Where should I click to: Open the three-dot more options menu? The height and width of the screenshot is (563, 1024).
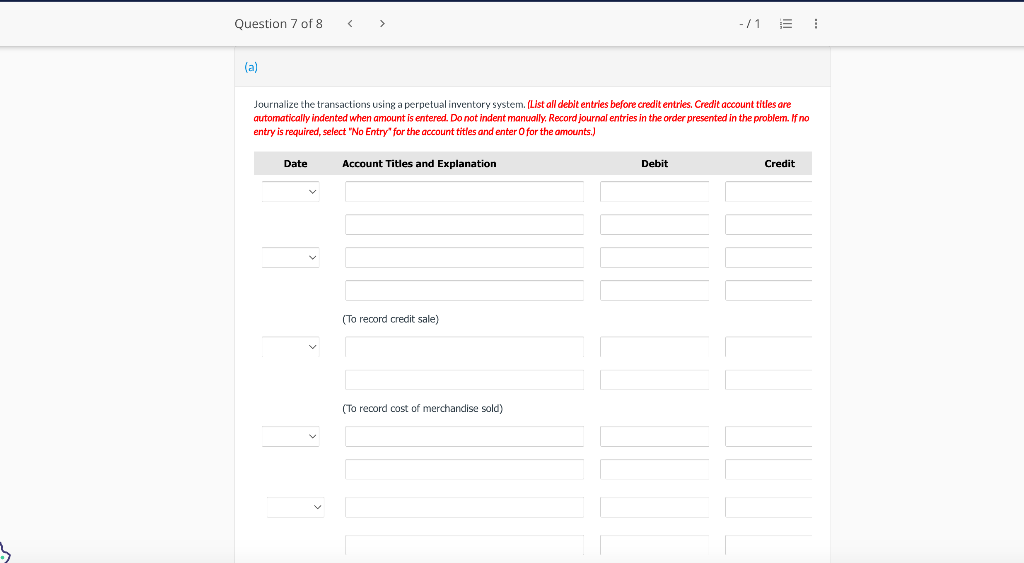point(816,24)
